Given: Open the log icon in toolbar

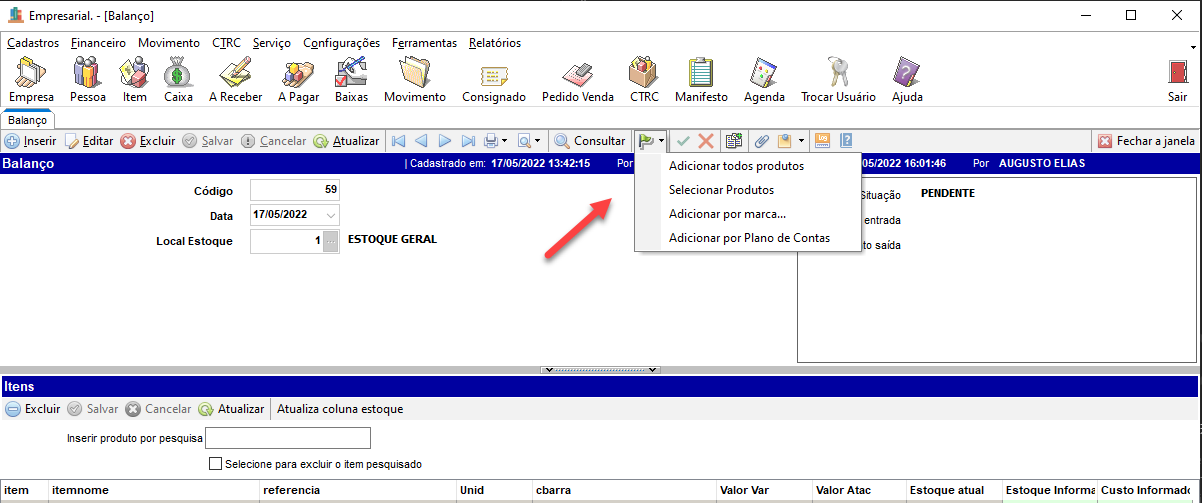Looking at the screenshot, I should [823, 141].
